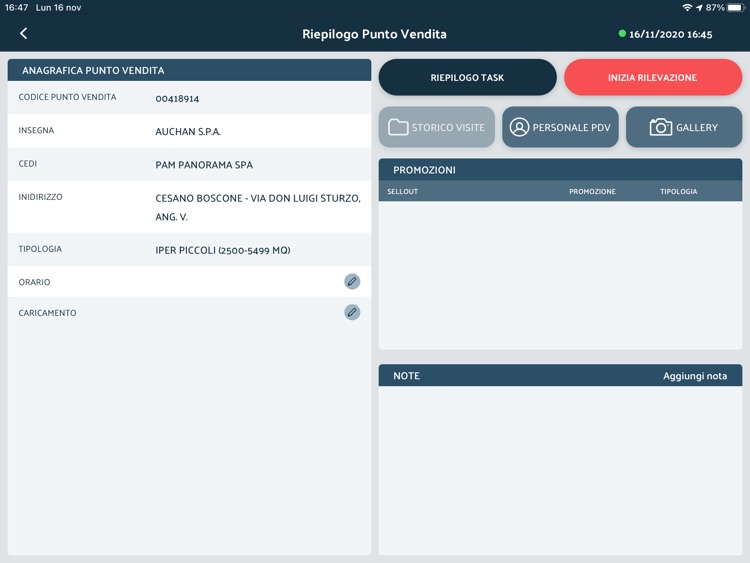This screenshot has height=563, width=750.
Task: Go back using the arrow icon
Action: [x=23, y=33]
